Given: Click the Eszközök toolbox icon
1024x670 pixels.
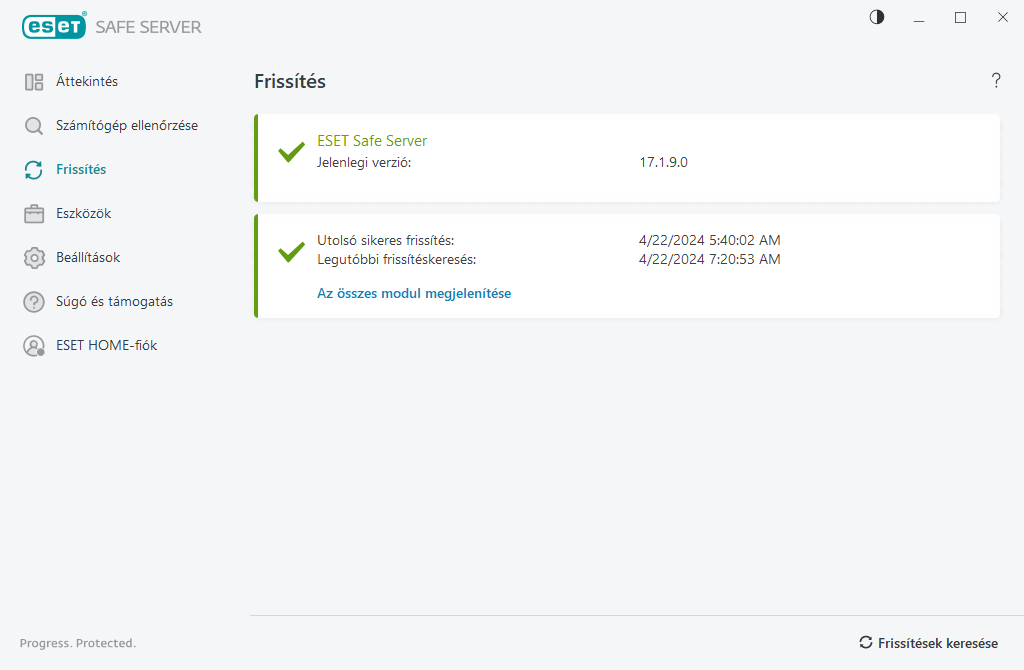Looking at the screenshot, I should [34, 214].
